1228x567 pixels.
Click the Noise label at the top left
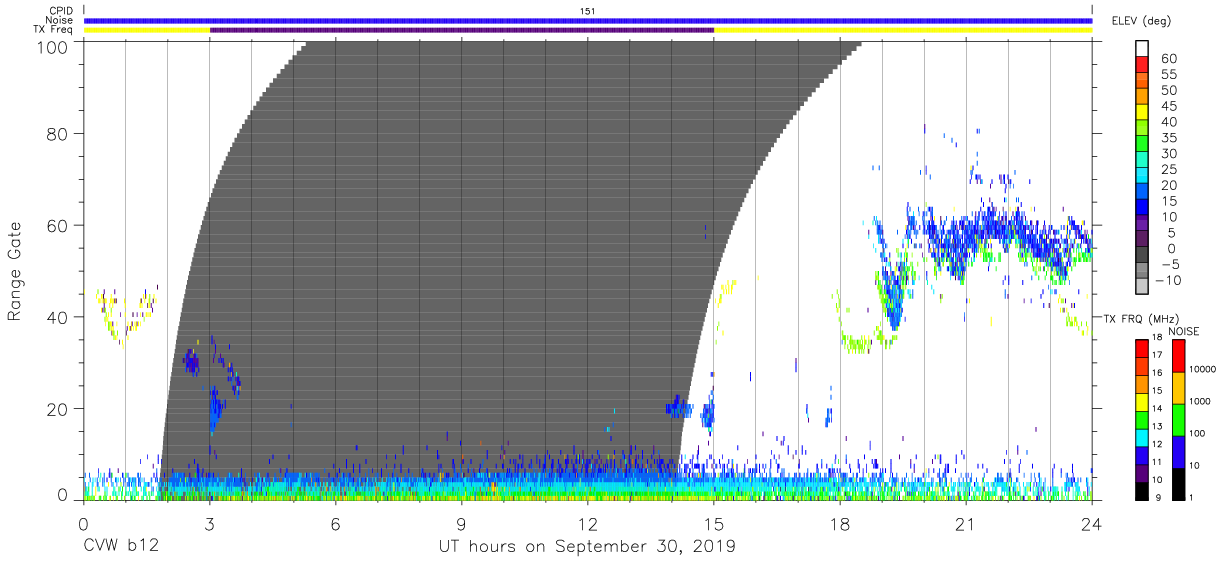60,20
